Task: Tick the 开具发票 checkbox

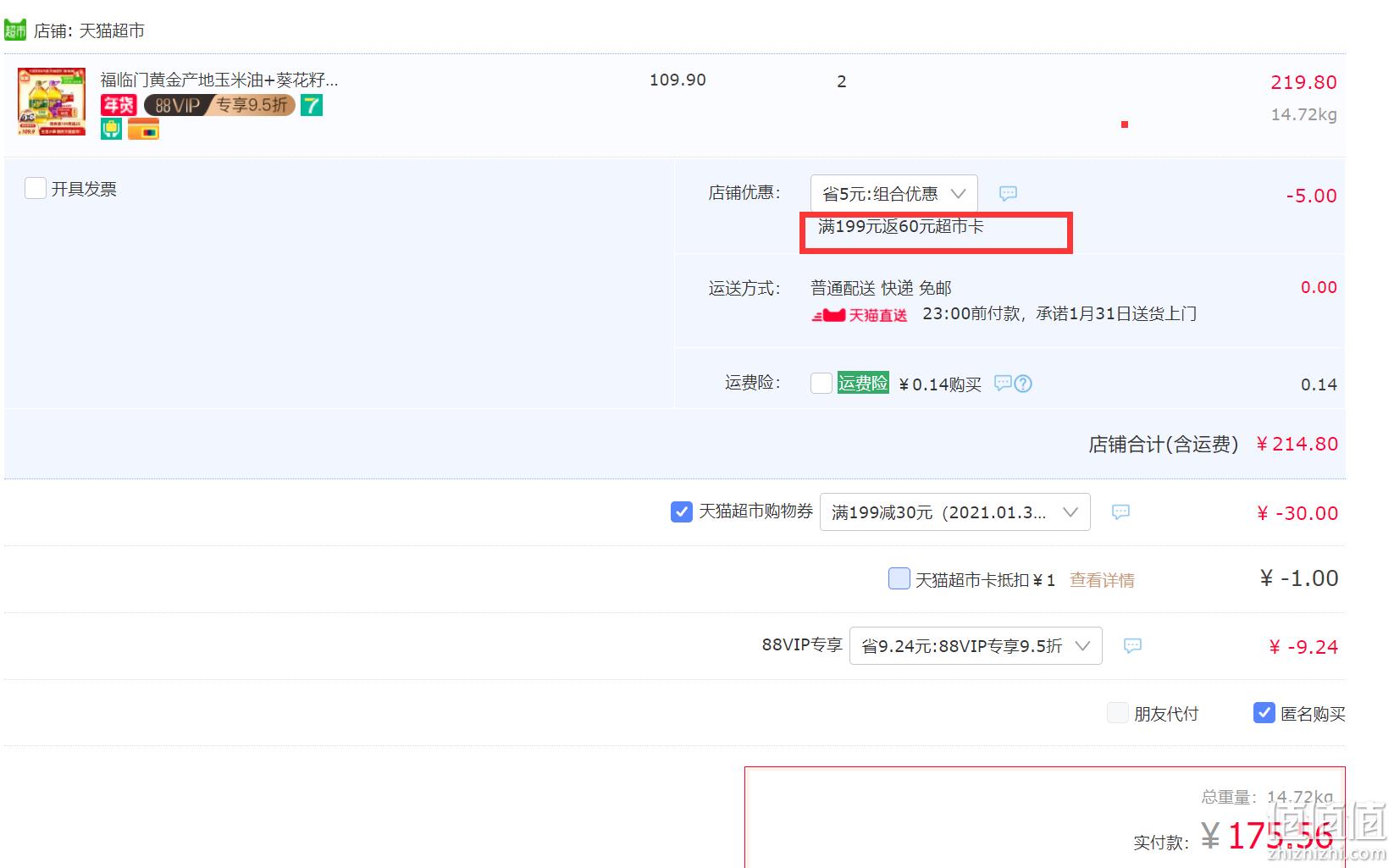Action: click(36, 188)
